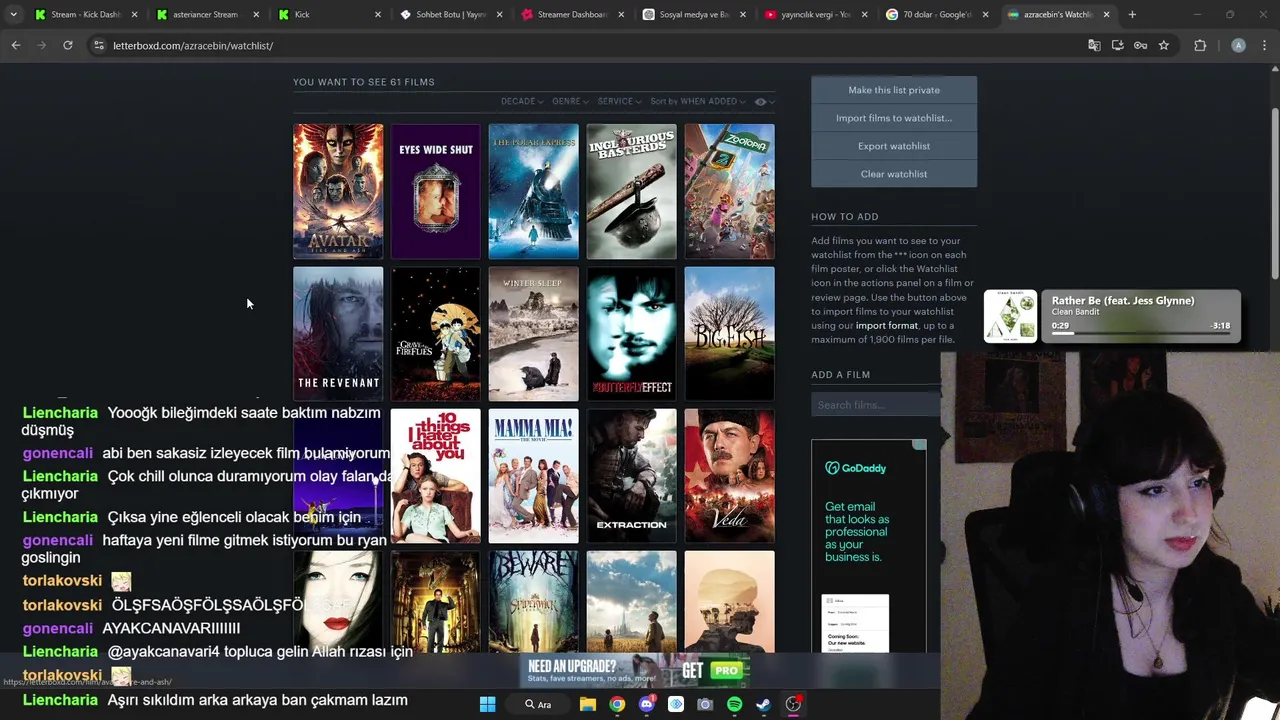
Task: Open File Explorer from the taskbar
Action: (x=588, y=704)
